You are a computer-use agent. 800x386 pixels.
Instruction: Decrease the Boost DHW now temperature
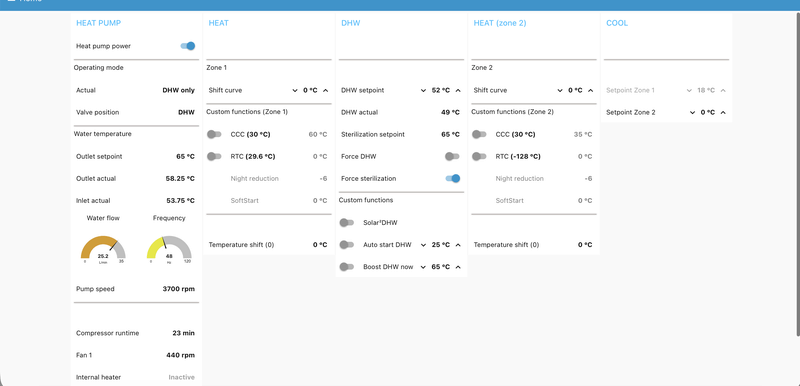click(x=423, y=267)
